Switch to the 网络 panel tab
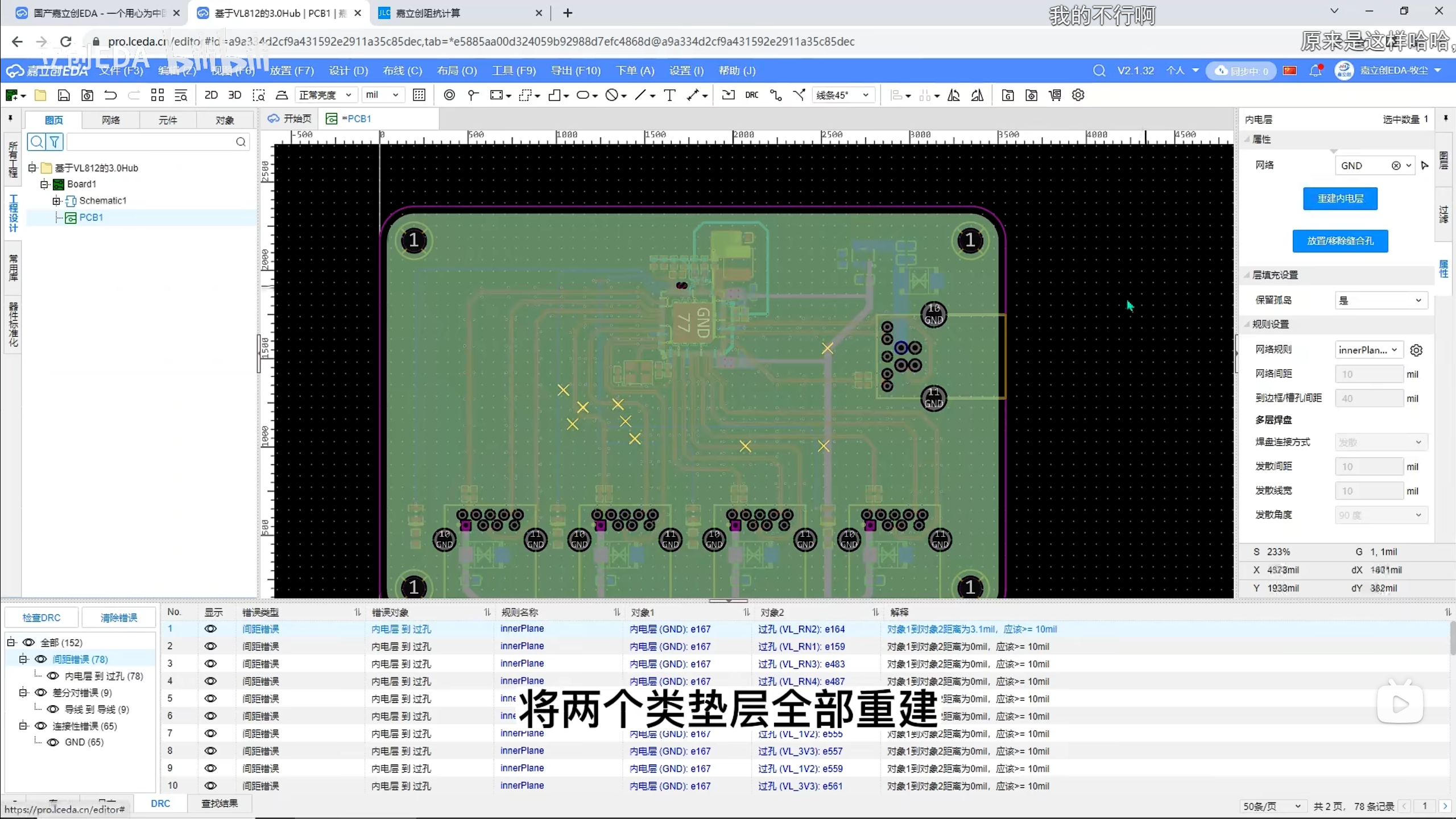The height and width of the screenshot is (819, 1456). coord(111,120)
